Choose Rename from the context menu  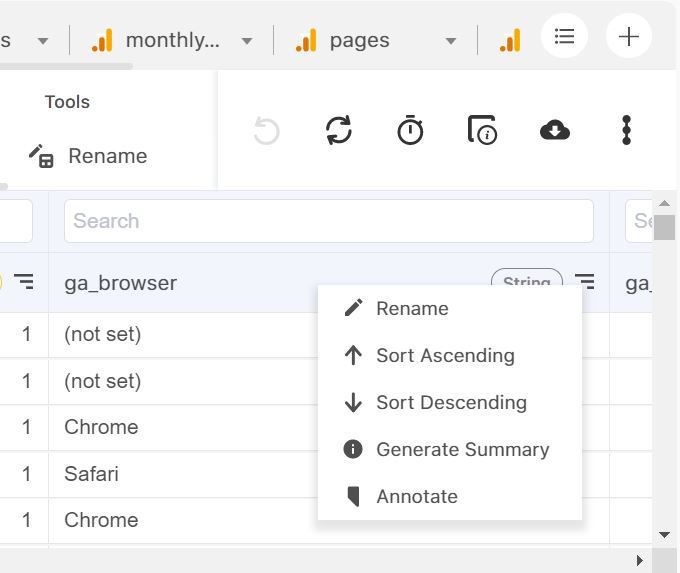[x=450, y=308]
